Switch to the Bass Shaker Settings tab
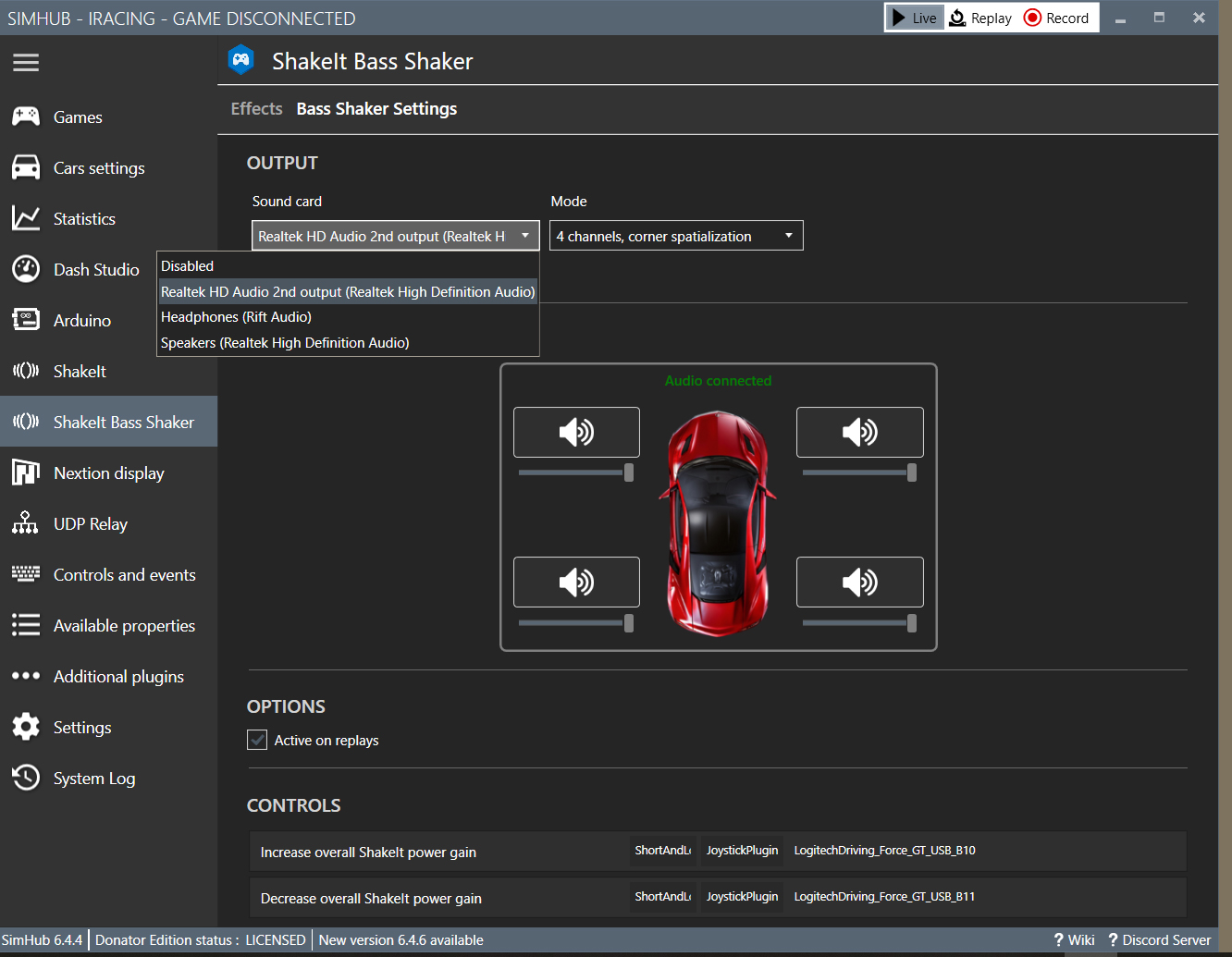The height and width of the screenshot is (957, 1232). [x=376, y=108]
